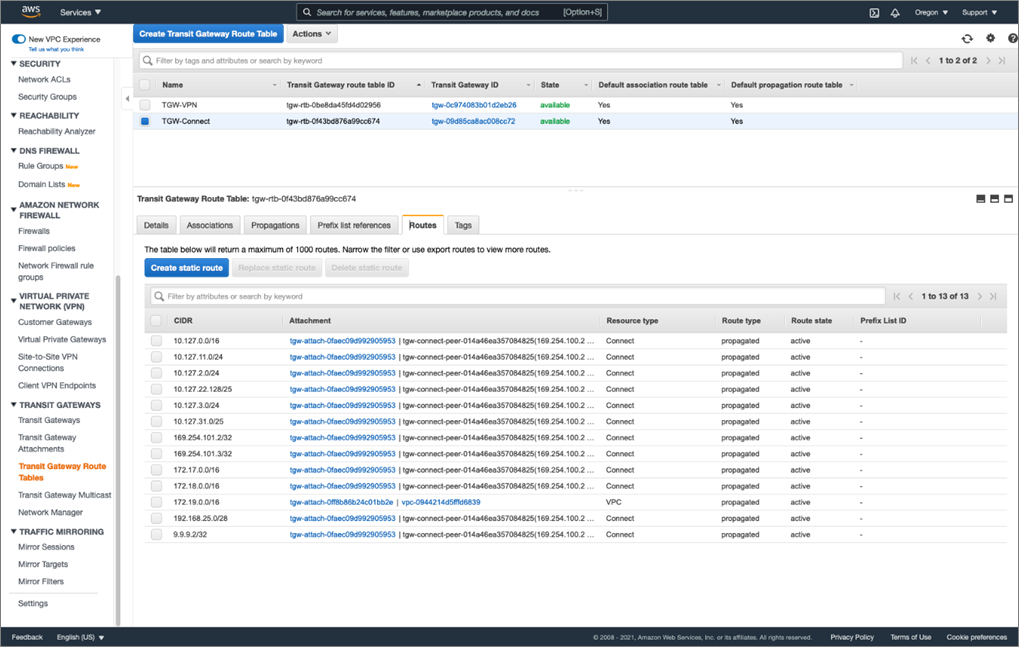Click the Feedback link in footer

coord(27,637)
